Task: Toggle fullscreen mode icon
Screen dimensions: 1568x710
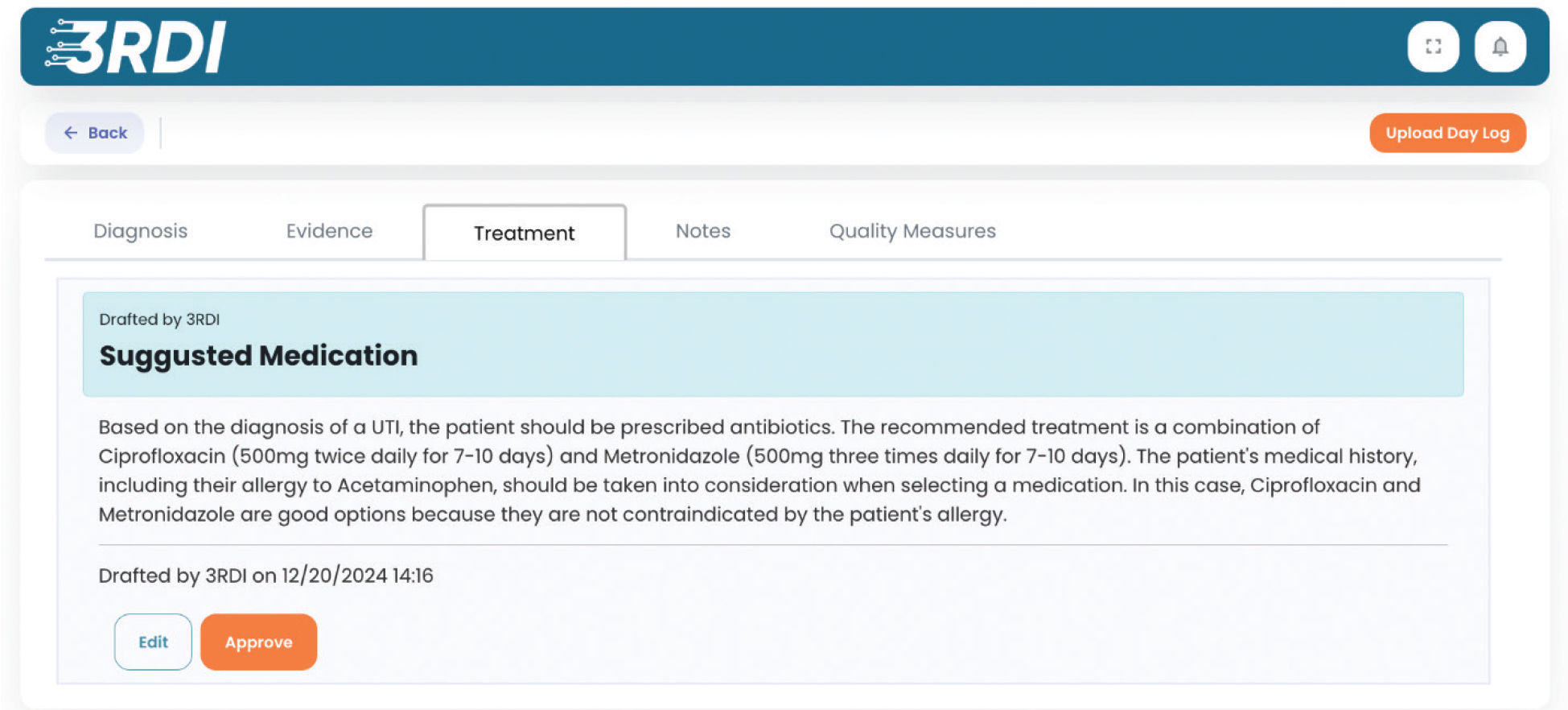Action: pos(1433,47)
